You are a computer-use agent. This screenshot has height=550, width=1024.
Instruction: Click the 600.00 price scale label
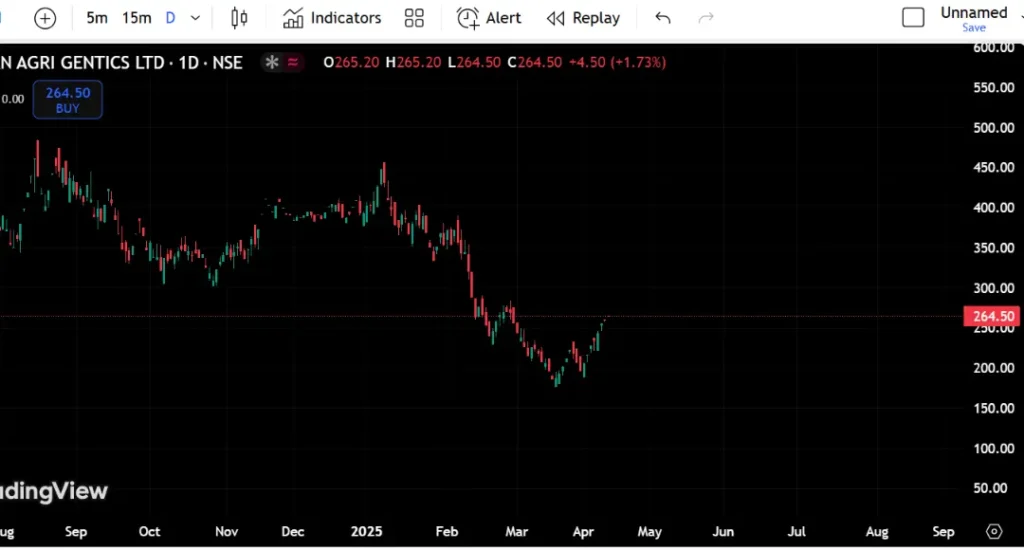(x=993, y=47)
